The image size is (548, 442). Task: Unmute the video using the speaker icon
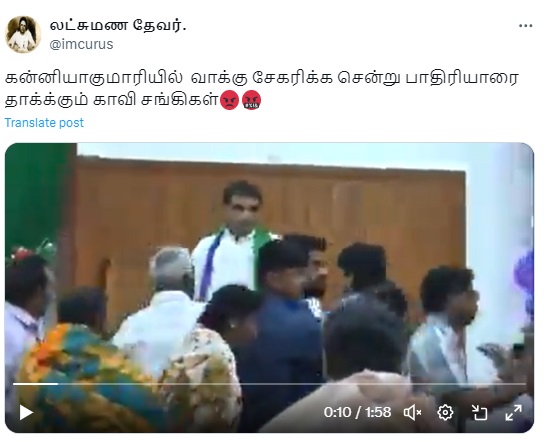click(412, 413)
